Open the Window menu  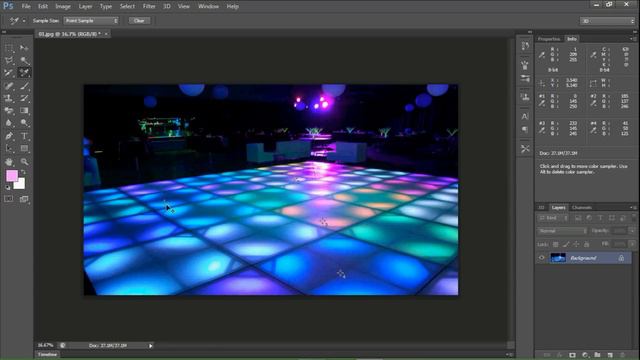209,6
